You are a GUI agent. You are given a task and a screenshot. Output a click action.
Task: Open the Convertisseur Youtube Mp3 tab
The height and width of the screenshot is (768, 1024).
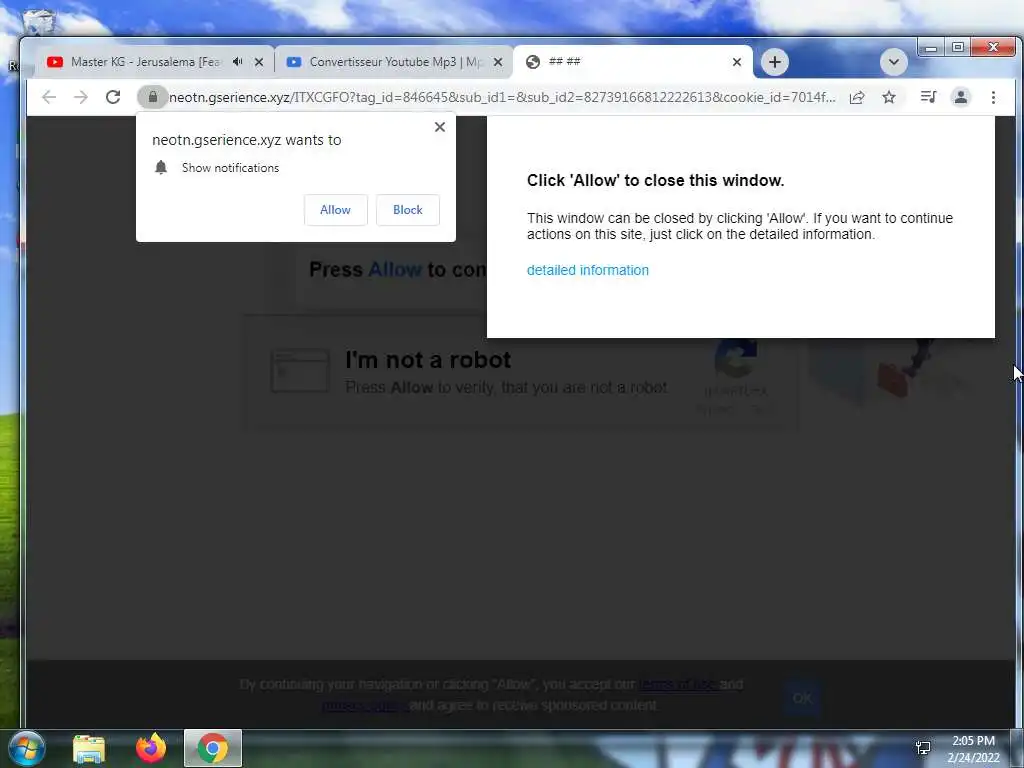click(x=392, y=62)
